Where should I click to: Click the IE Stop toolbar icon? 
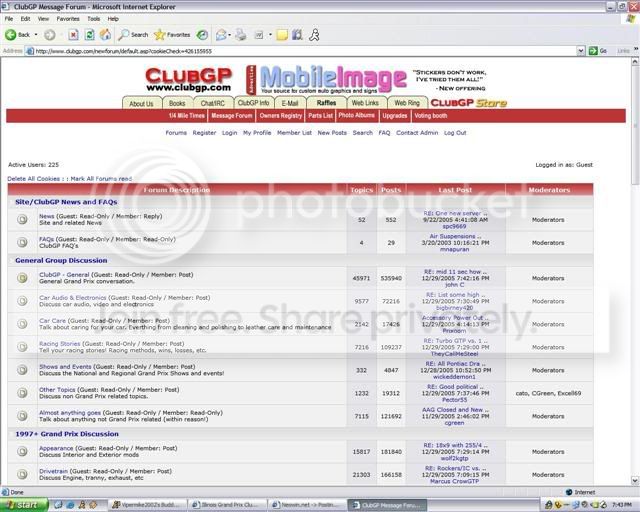coord(73,35)
